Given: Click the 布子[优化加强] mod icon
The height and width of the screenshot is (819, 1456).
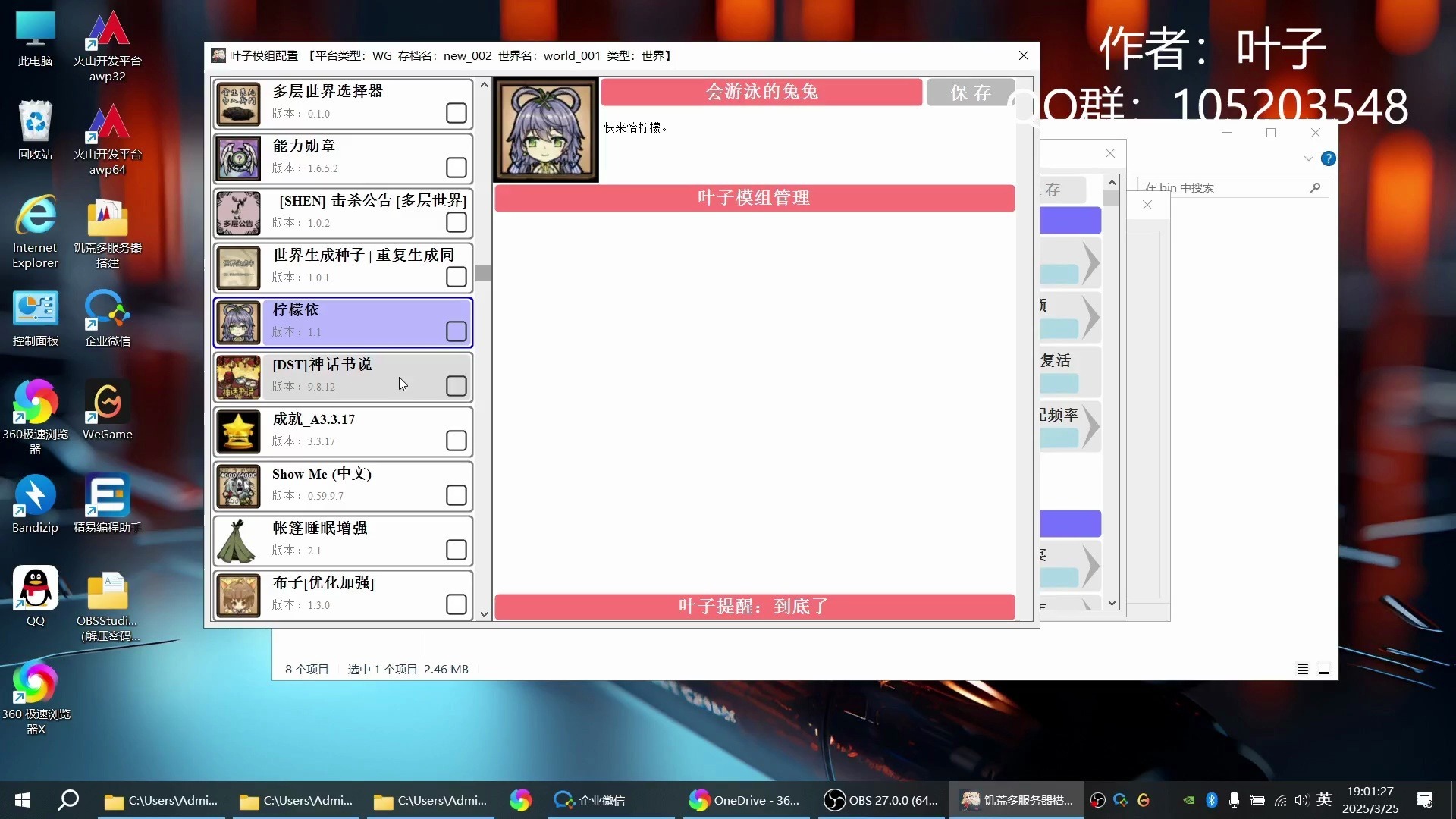Looking at the screenshot, I should [x=238, y=595].
